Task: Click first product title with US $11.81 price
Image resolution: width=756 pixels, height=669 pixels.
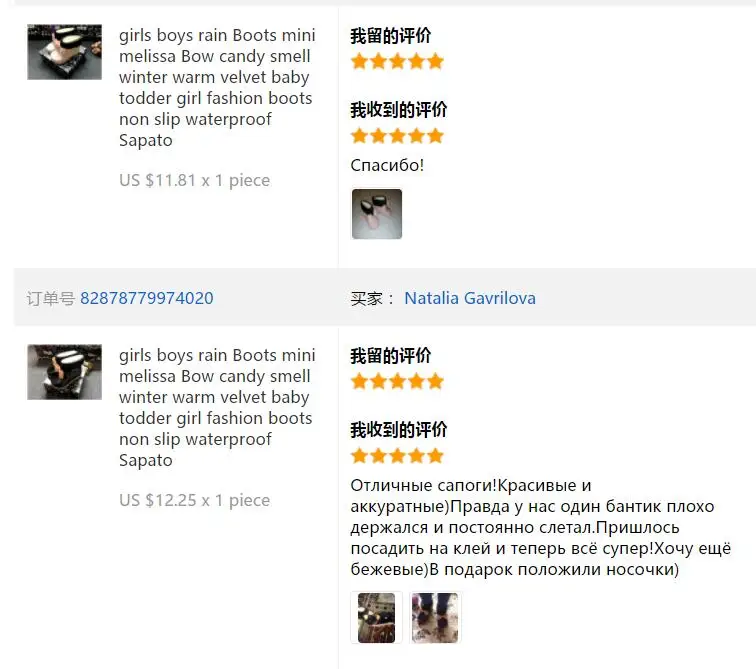Action: tap(217, 88)
